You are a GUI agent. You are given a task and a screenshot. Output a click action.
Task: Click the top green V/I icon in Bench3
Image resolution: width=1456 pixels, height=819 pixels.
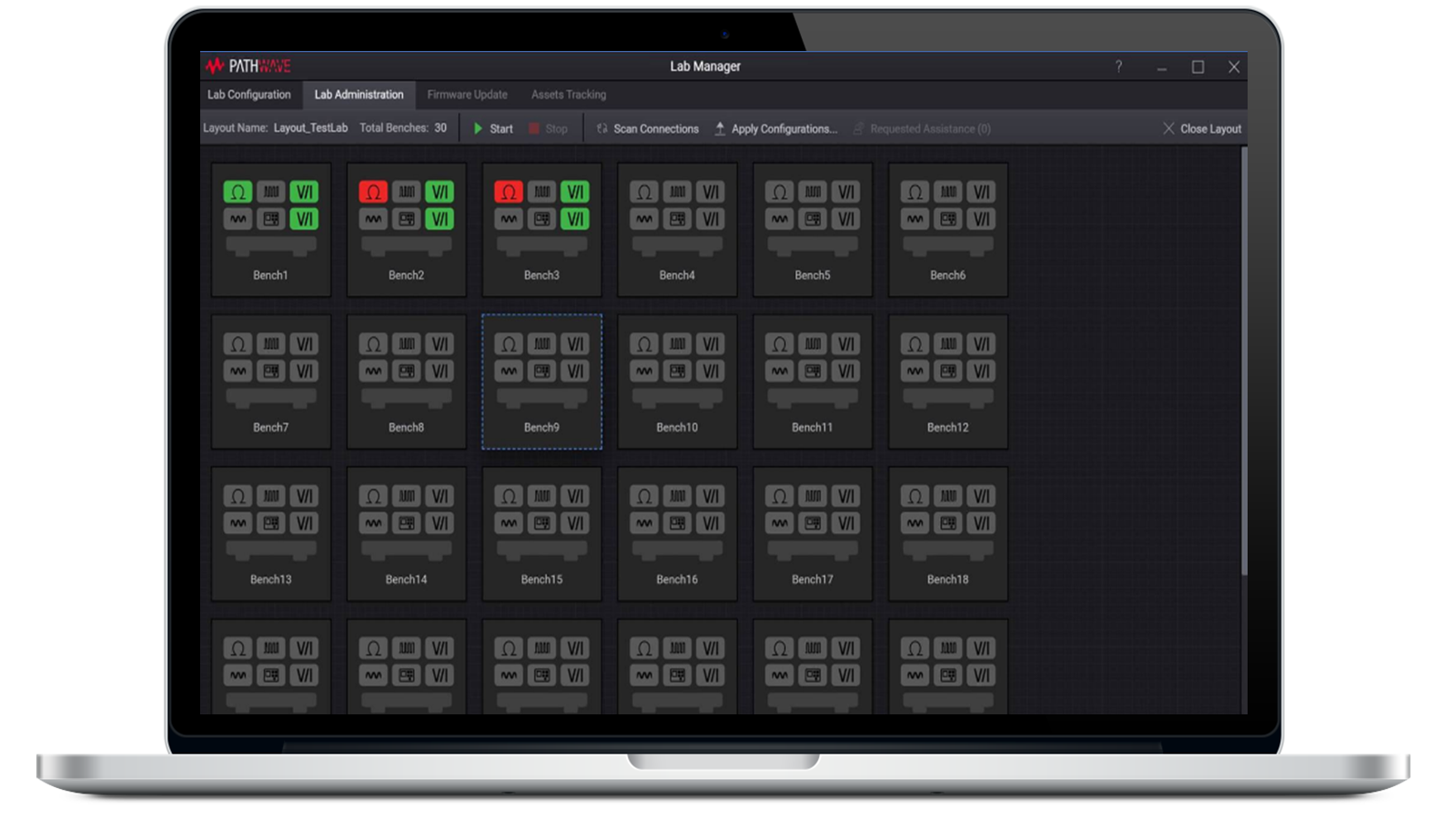pos(574,192)
